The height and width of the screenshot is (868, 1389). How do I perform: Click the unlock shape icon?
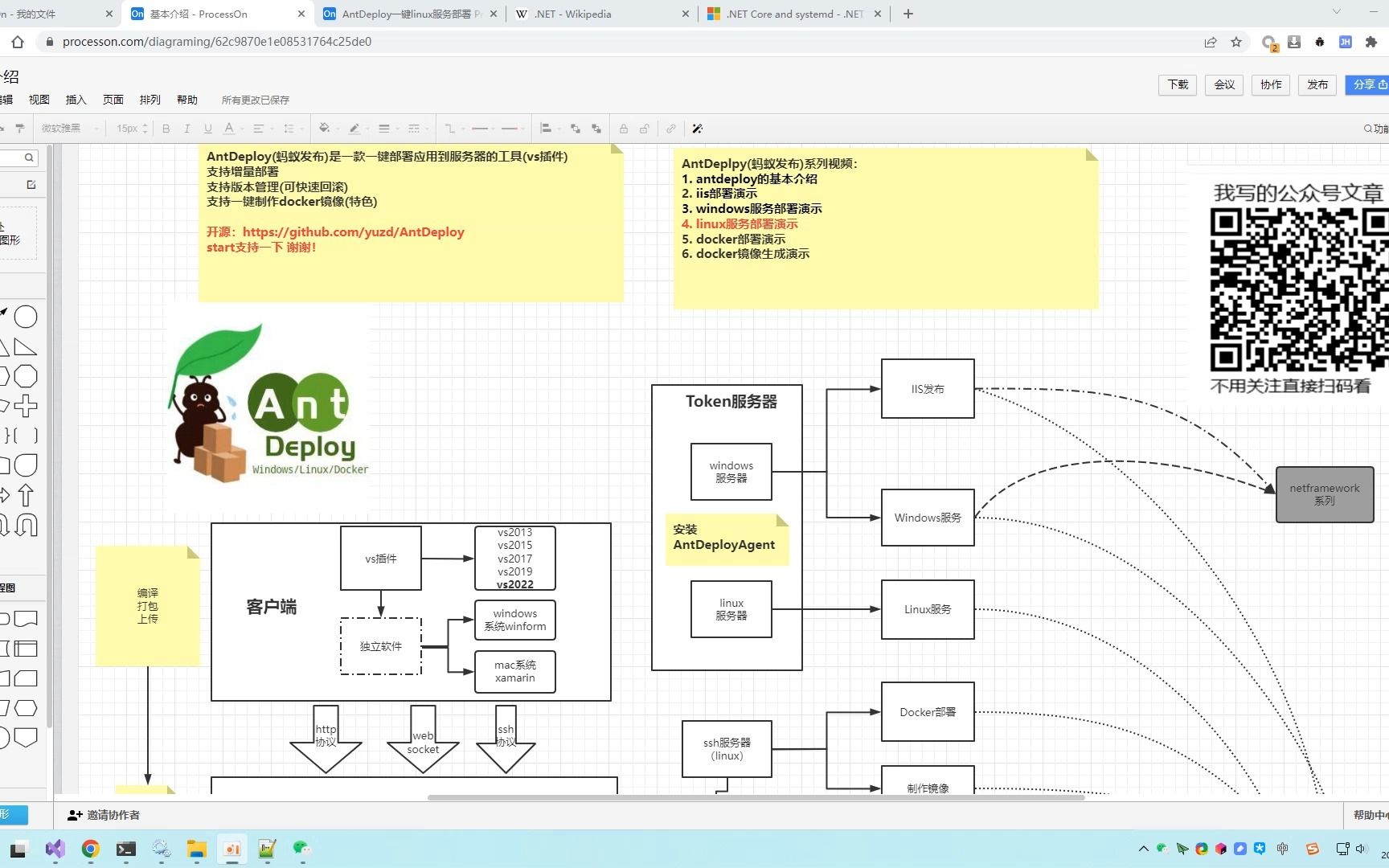645,129
